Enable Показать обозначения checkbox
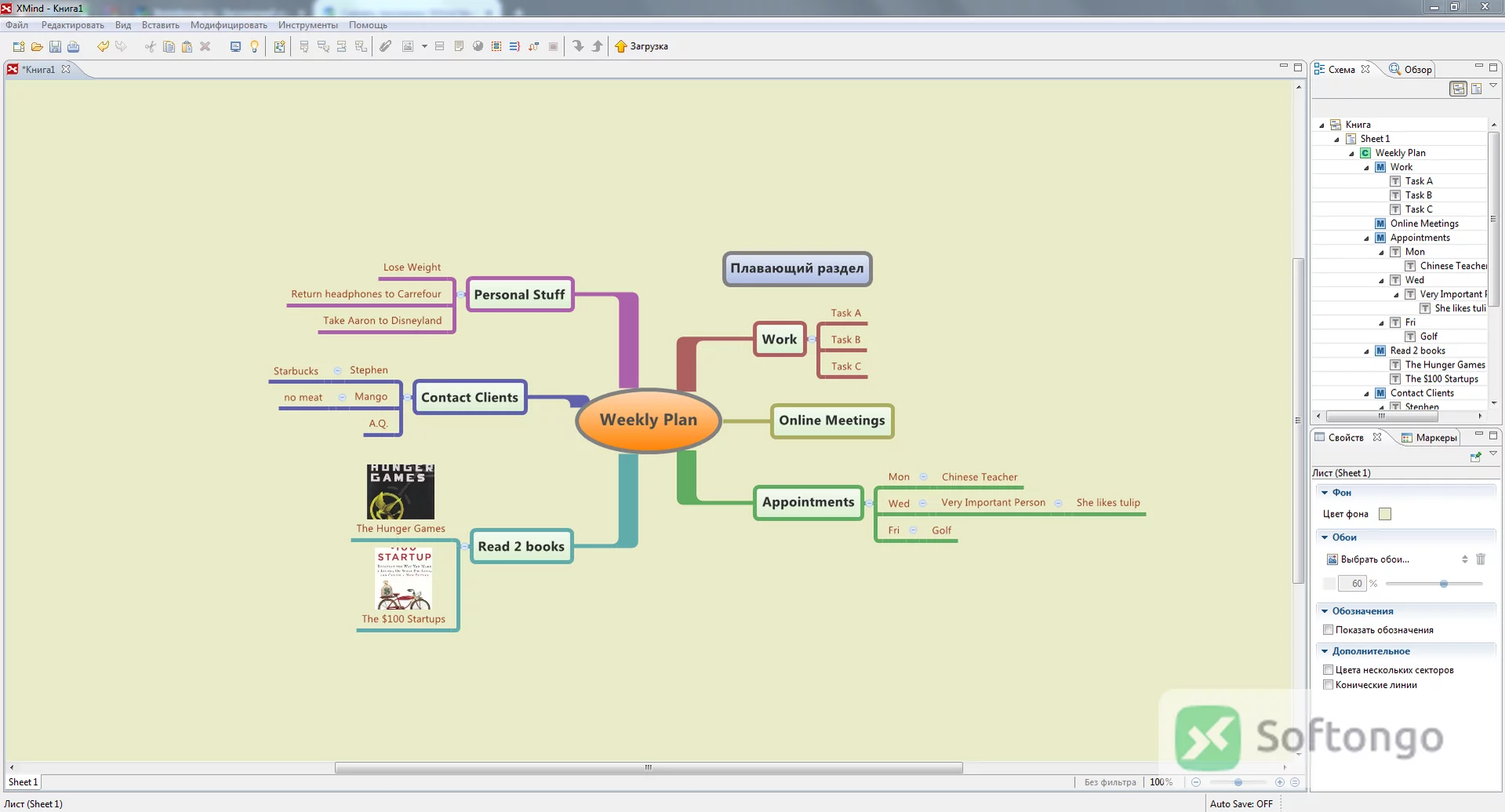 [x=1328, y=630]
